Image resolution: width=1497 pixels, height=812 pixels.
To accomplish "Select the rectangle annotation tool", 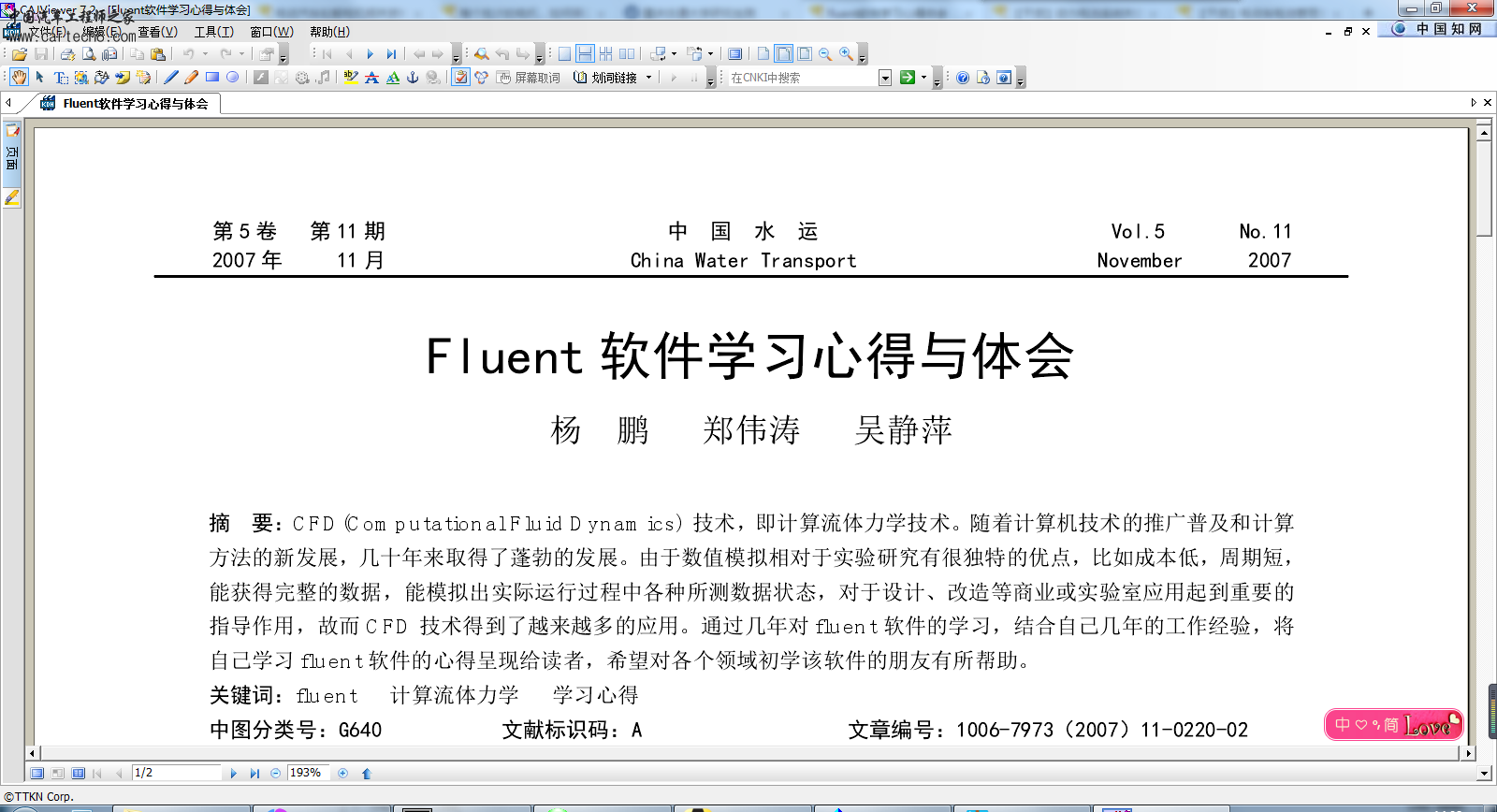I will [212, 78].
